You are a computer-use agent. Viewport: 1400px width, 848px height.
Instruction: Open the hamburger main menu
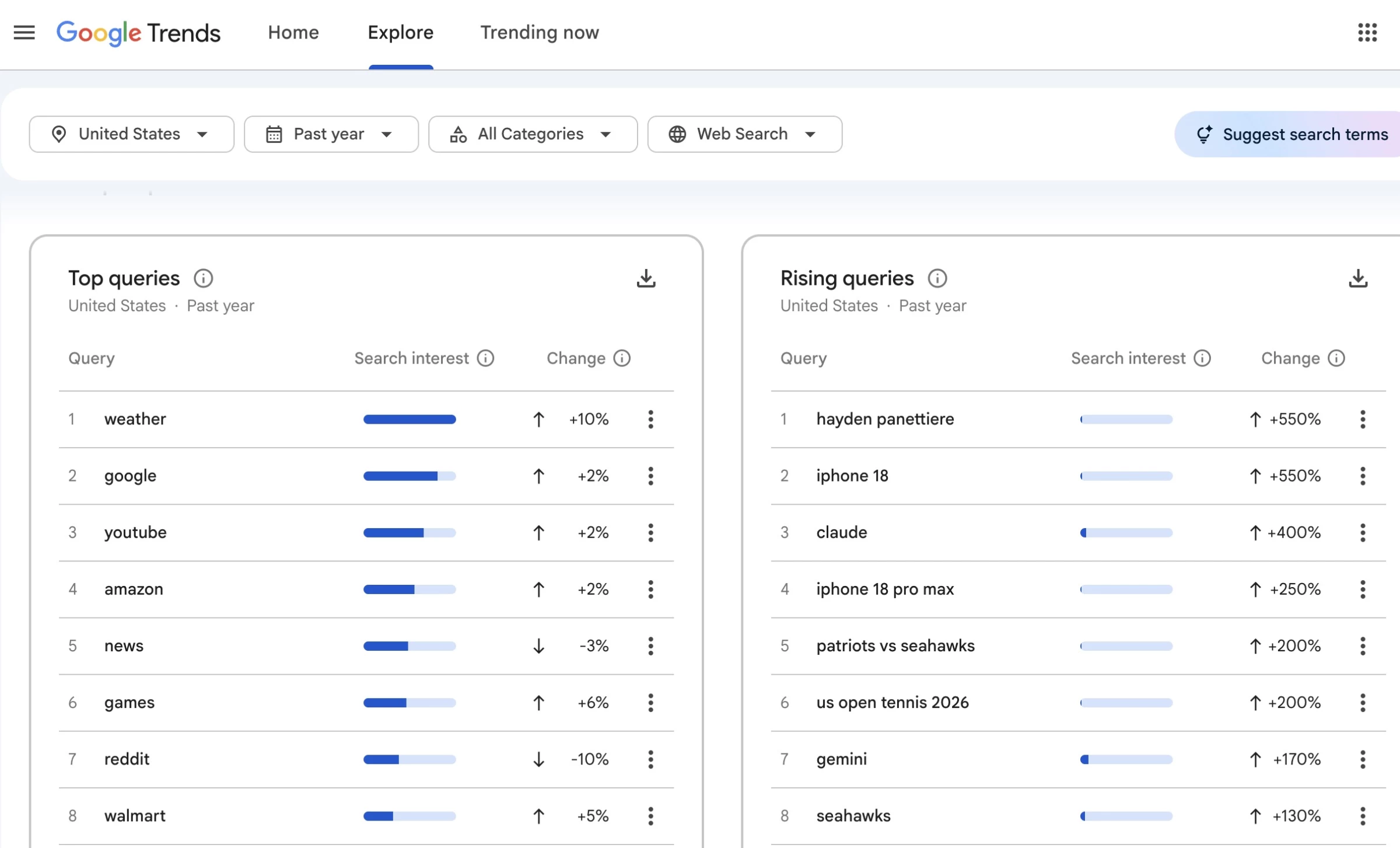coord(24,33)
